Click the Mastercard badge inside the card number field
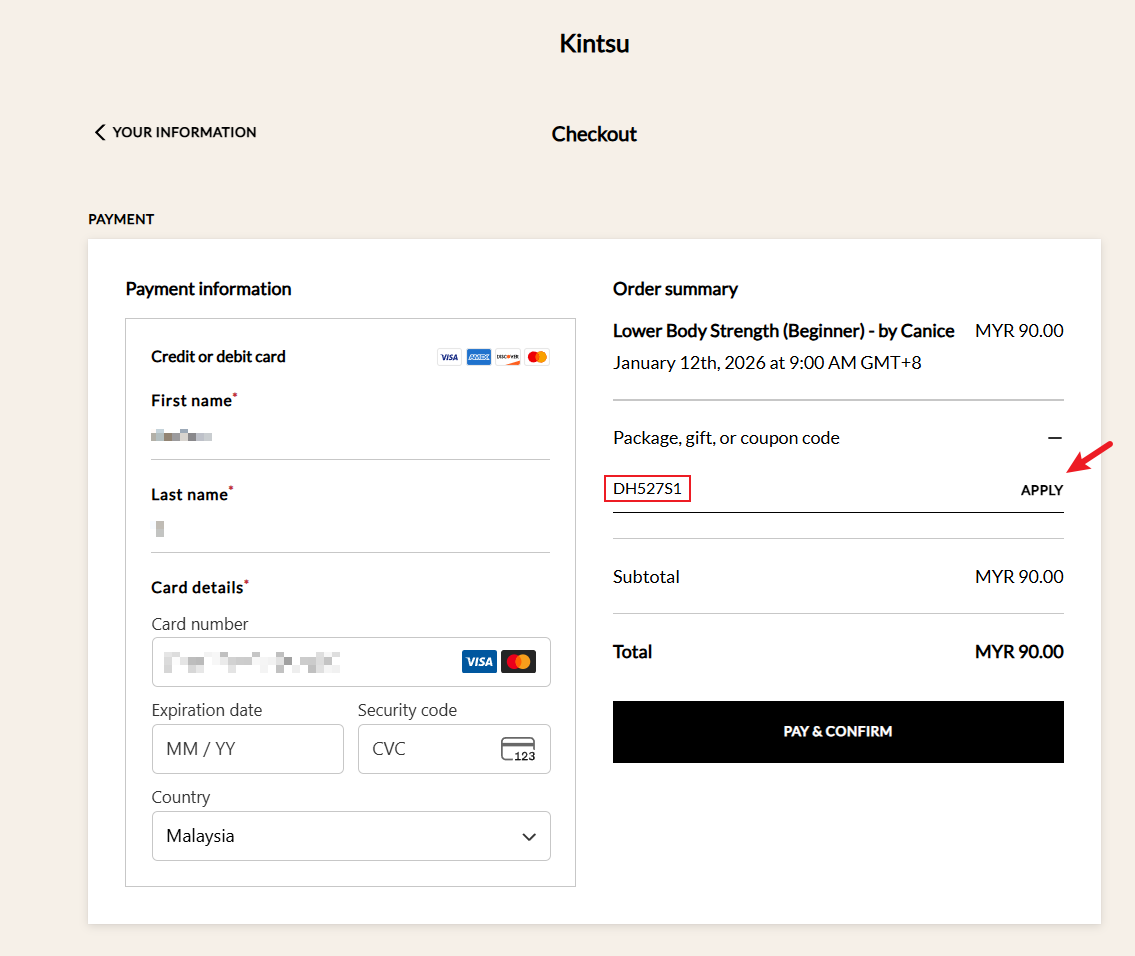This screenshot has width=1135, height=956. (x=519, y=661)
